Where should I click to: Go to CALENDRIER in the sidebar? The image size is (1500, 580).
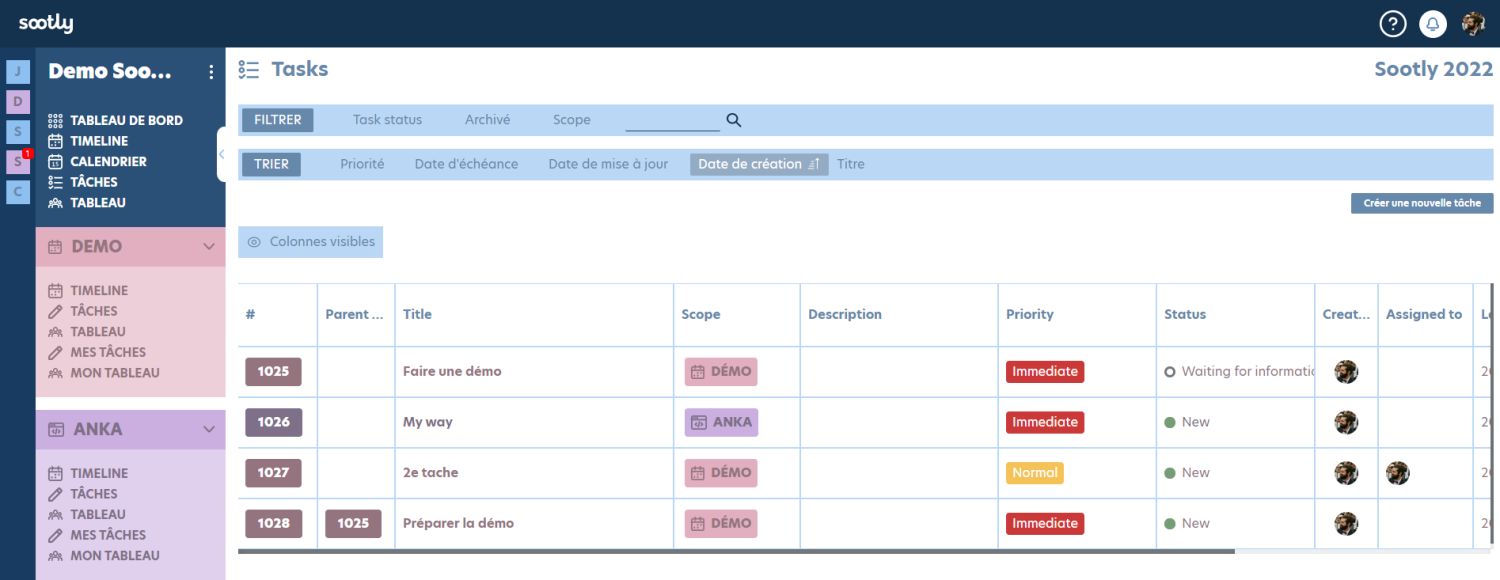pyautogui.click(x=108, y=161)
